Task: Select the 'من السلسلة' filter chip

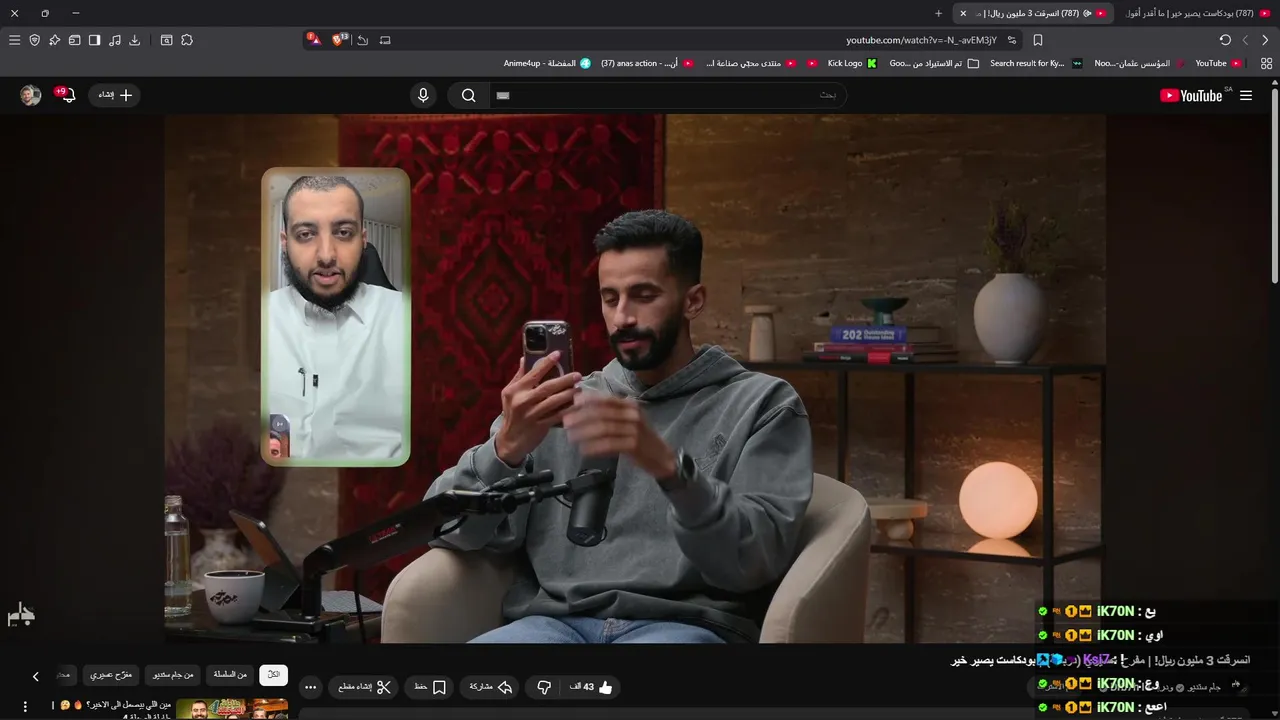Action: point(229,675)
